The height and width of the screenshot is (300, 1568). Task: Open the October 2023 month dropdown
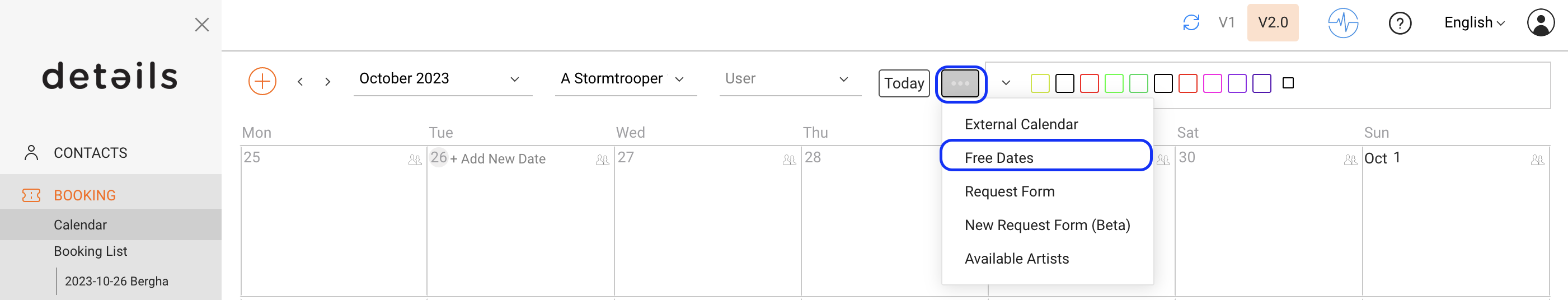tap(443, 79)
